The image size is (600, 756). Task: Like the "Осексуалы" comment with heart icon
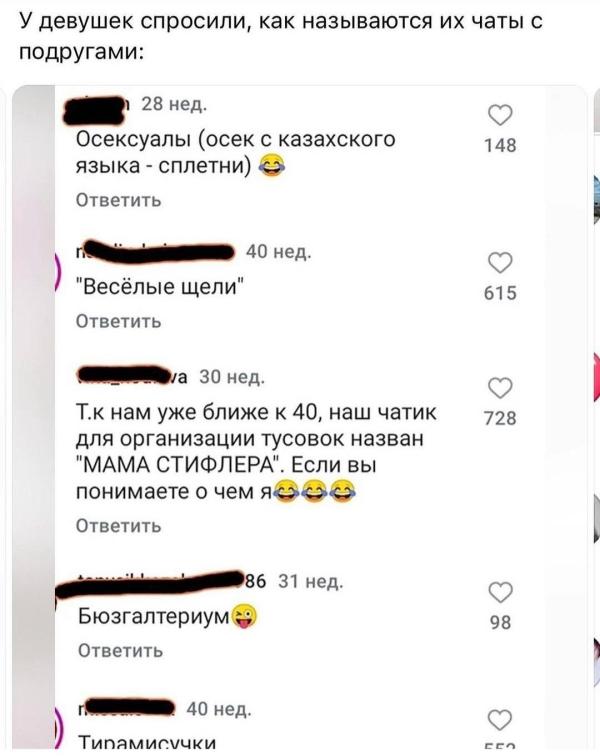click(x=500, y=115)
